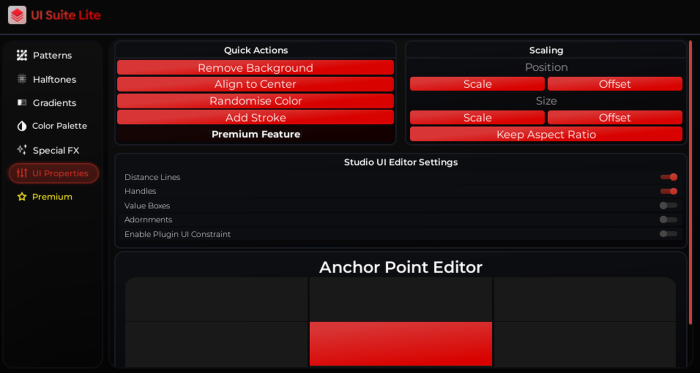Disable the Handles toggle
The image size is (700, 373).
pos(669,191)
